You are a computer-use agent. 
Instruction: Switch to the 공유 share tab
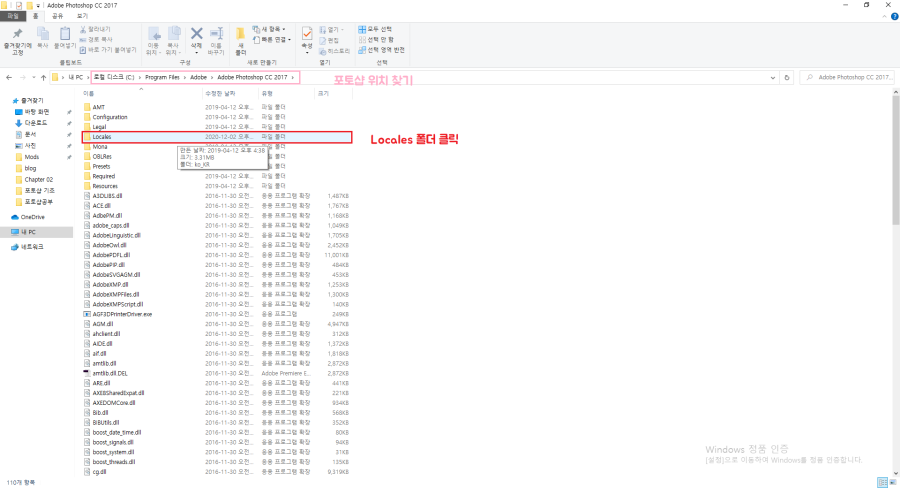pyautogui.click(x=57, y=16)
